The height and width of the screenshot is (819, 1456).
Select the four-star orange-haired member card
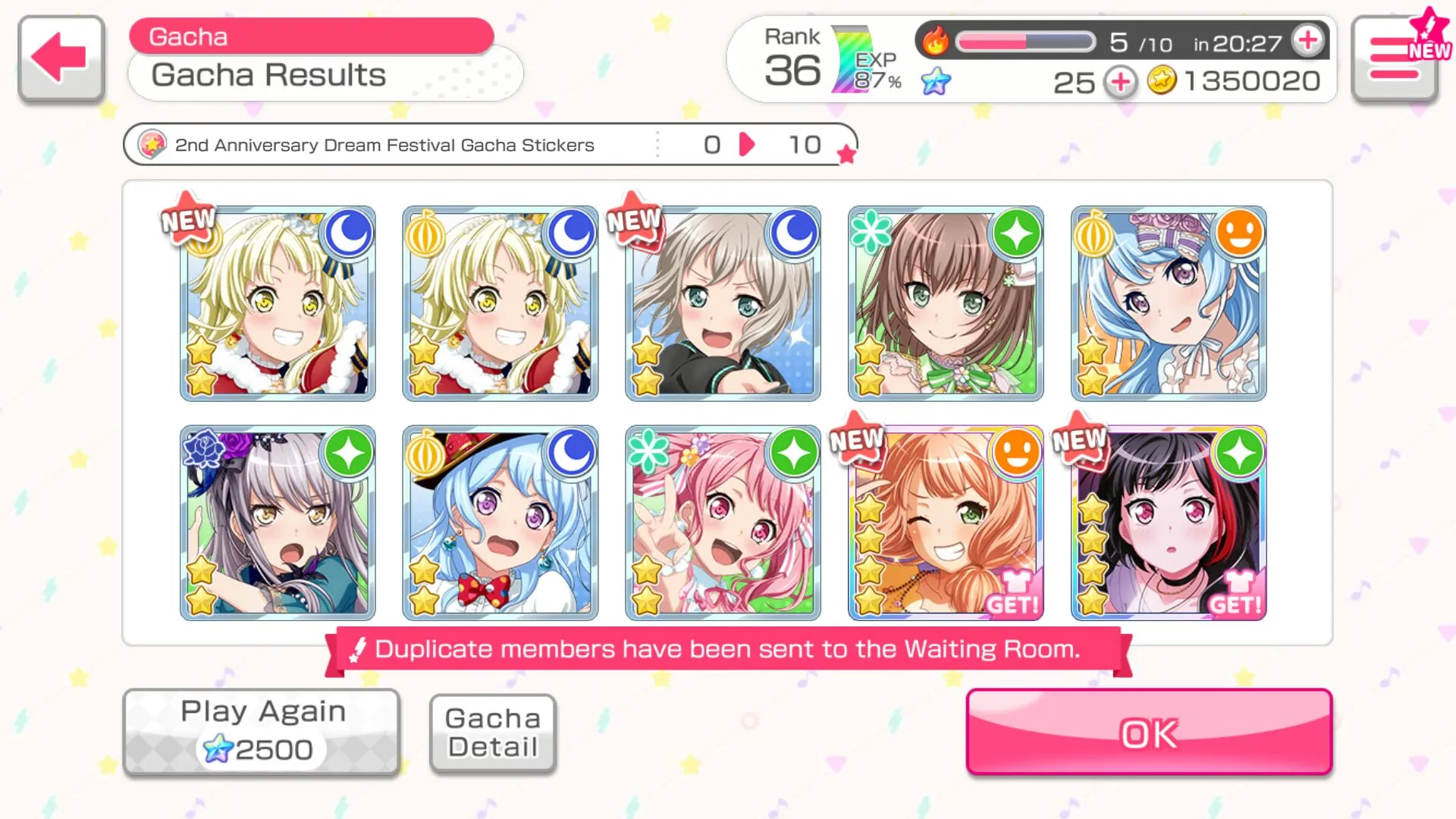coord(946,523)
